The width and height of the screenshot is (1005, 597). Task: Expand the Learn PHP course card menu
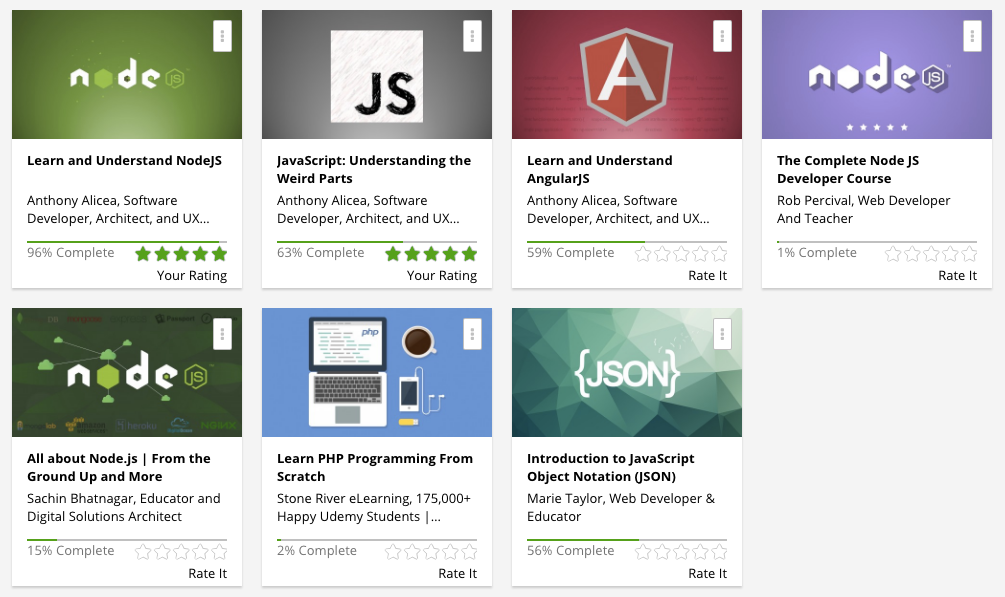(x=472, y=333)
